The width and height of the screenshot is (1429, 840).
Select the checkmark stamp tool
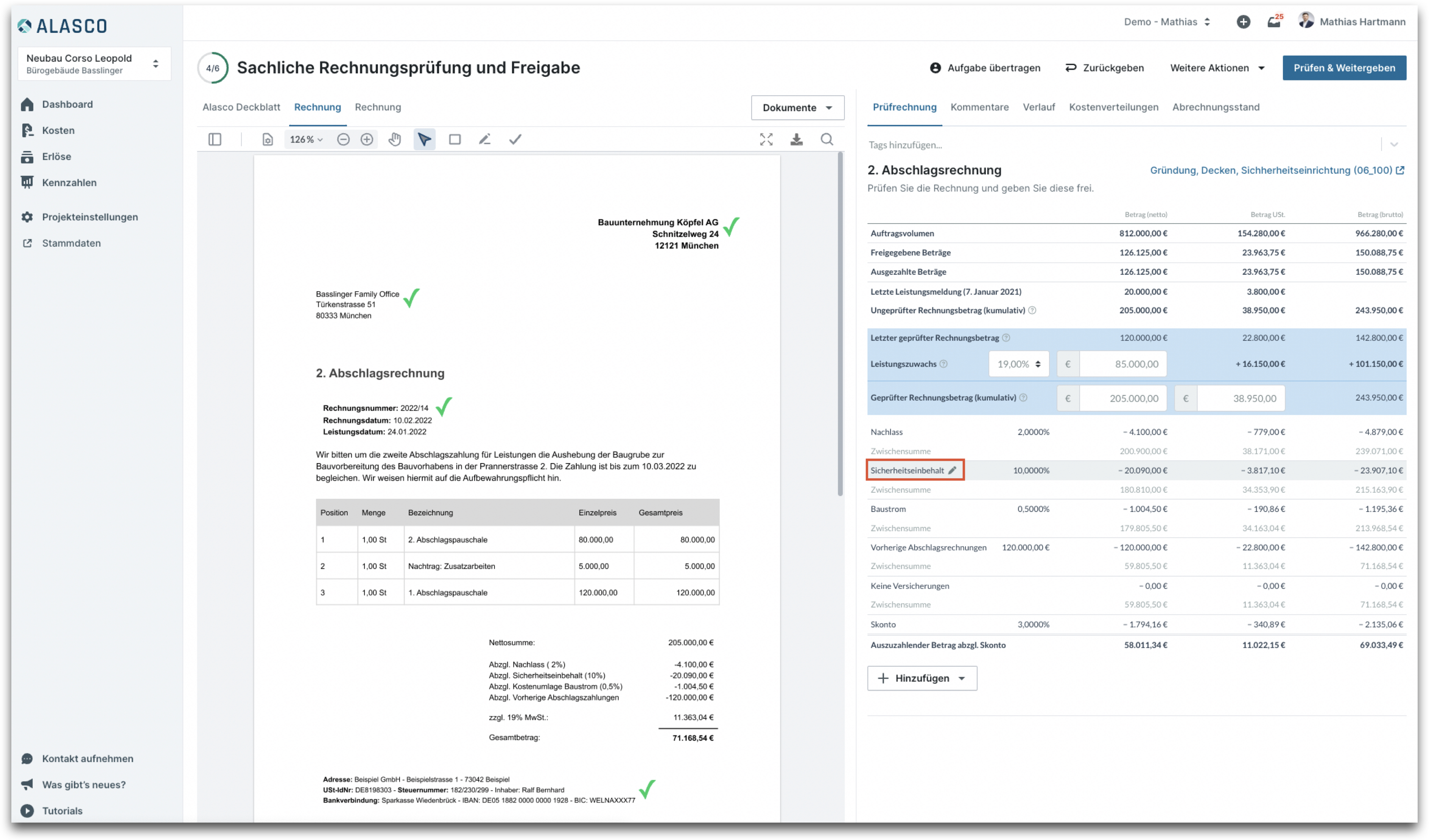(x=515, y=140)
